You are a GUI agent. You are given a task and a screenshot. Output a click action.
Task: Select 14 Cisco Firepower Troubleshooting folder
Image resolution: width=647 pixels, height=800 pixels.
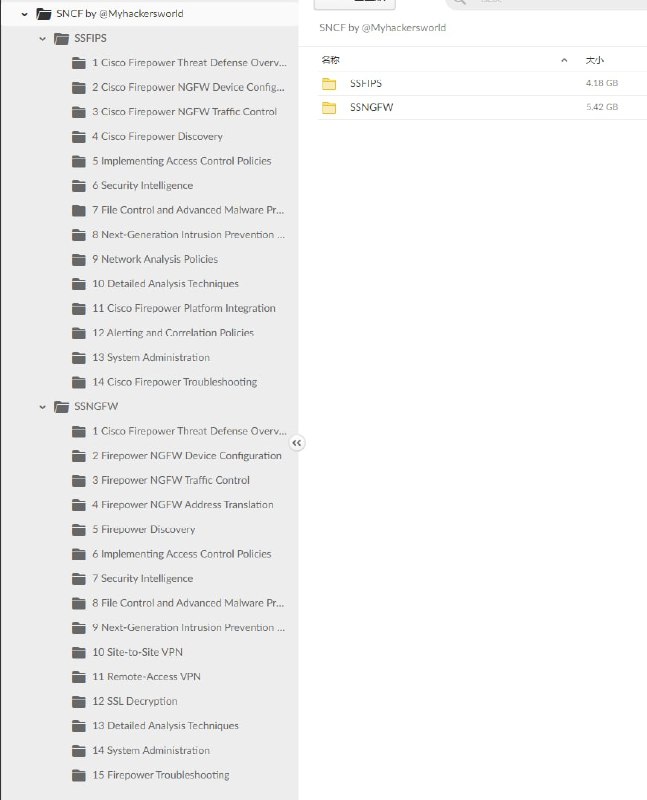pyautogui.click(x=175, y=382)
